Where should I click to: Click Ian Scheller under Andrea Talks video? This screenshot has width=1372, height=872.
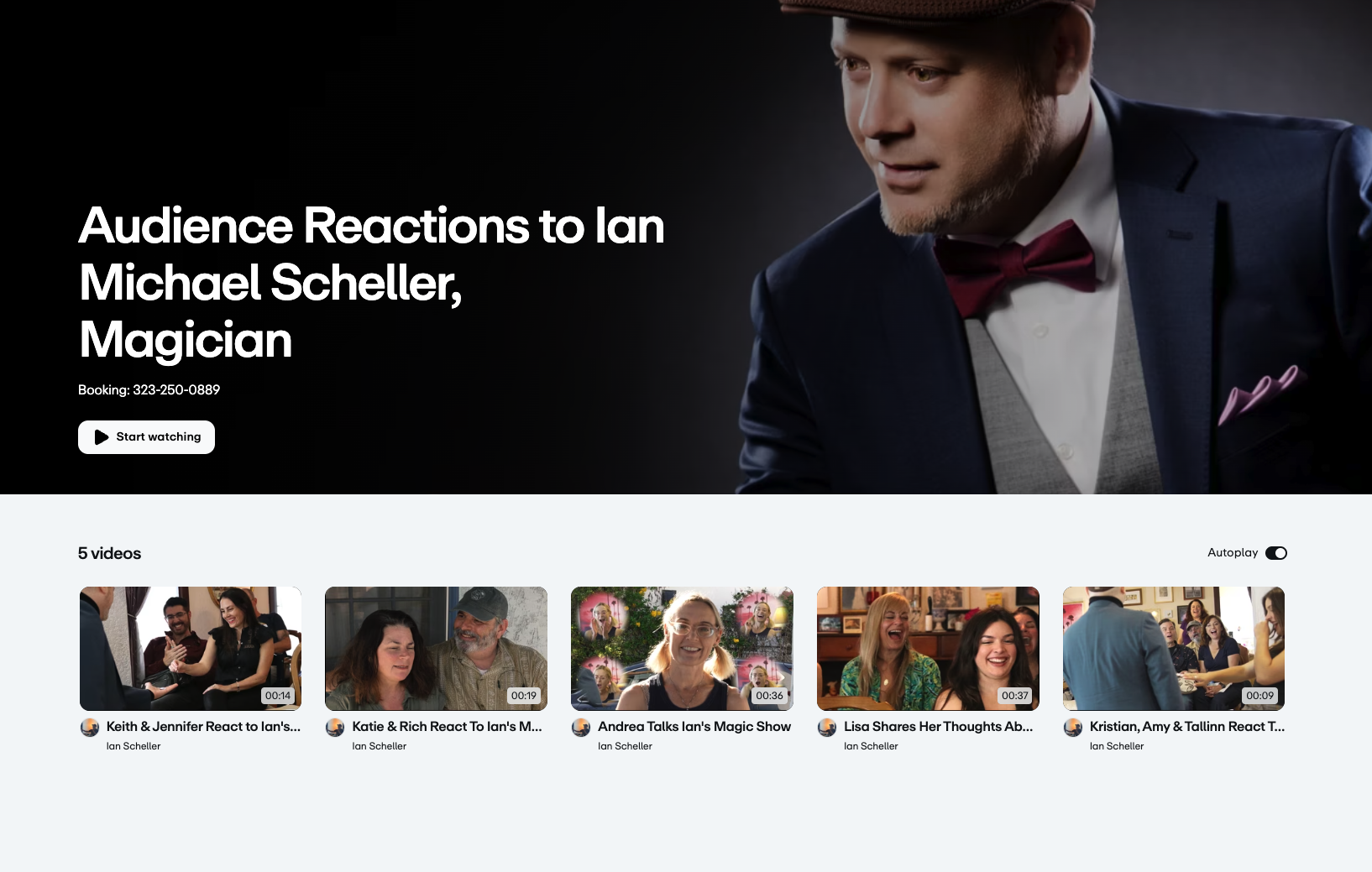tap(625, 746)
